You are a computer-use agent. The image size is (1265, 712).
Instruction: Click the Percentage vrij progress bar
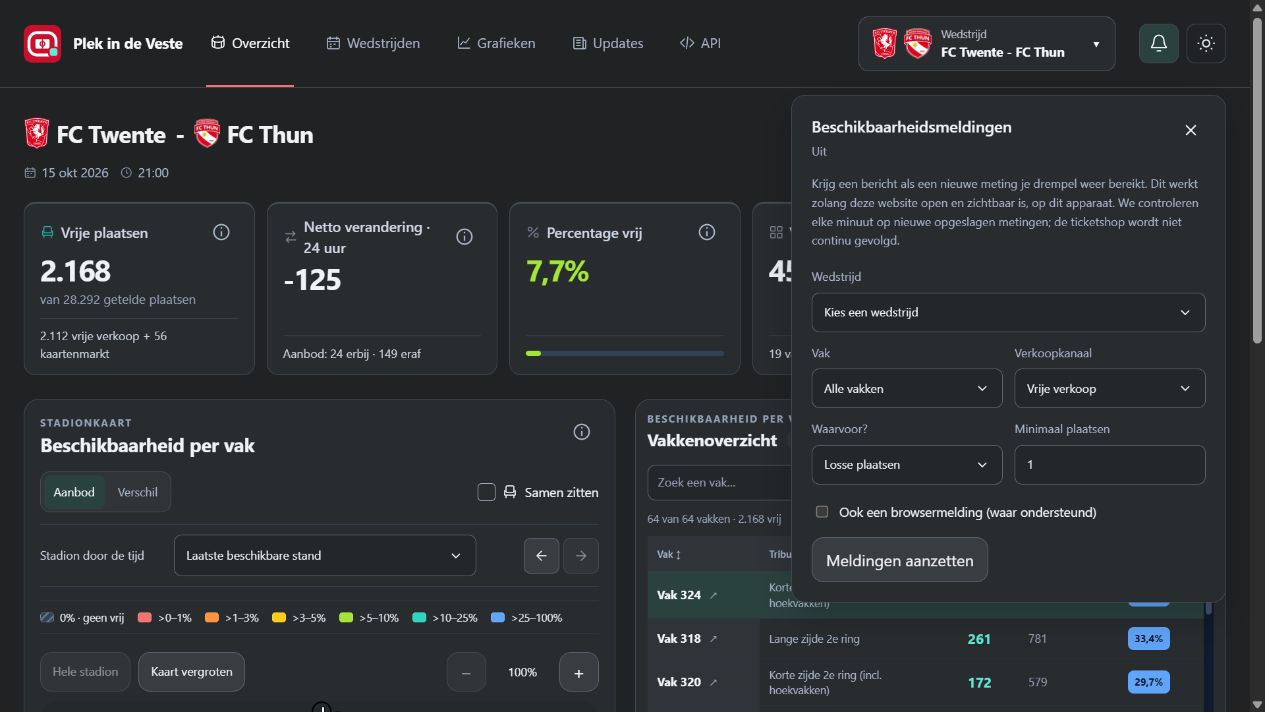625,353
